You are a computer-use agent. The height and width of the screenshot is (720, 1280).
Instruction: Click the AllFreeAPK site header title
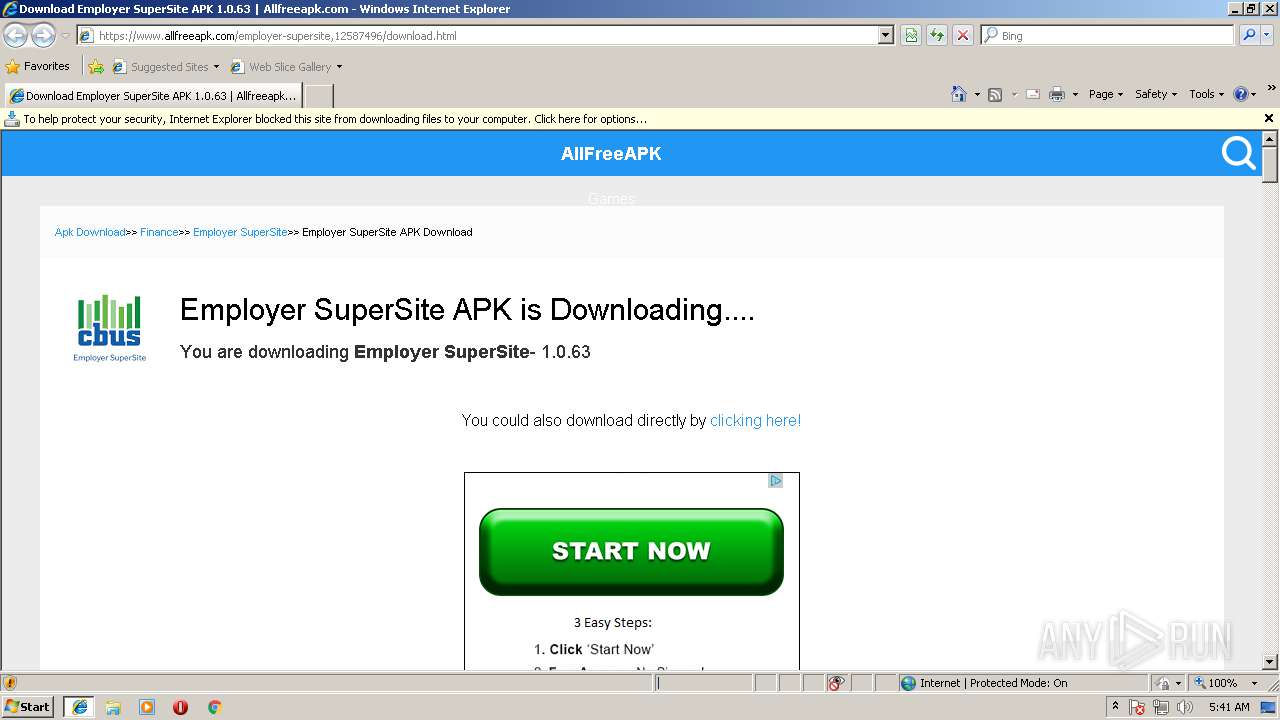[x=611, y=154]
